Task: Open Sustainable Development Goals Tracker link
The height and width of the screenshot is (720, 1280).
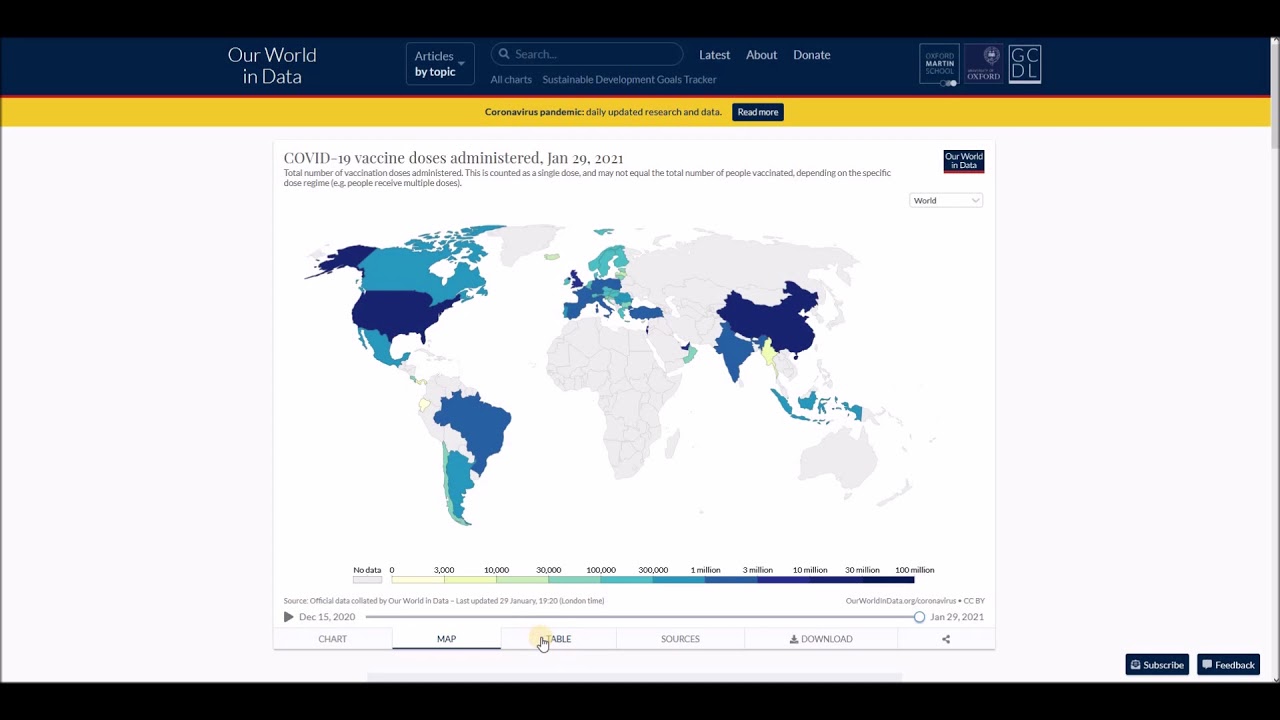Action: pos(629,80)
